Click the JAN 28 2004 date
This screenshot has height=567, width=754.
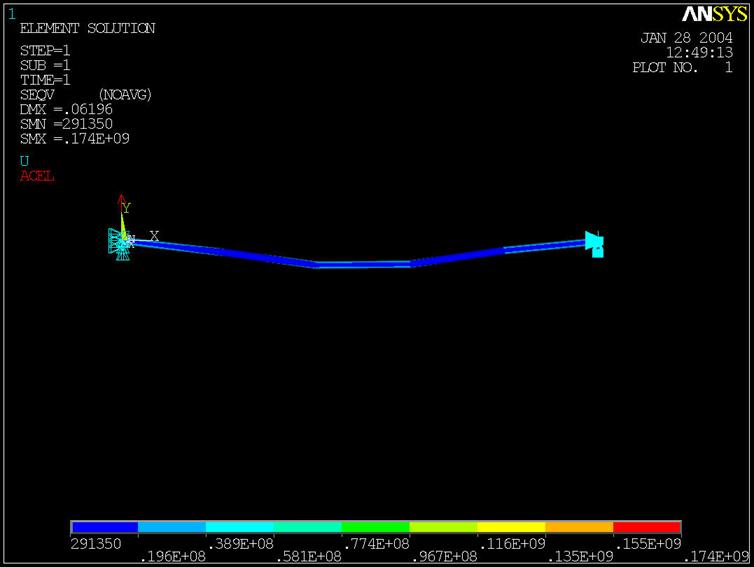(x=687, y=38)
